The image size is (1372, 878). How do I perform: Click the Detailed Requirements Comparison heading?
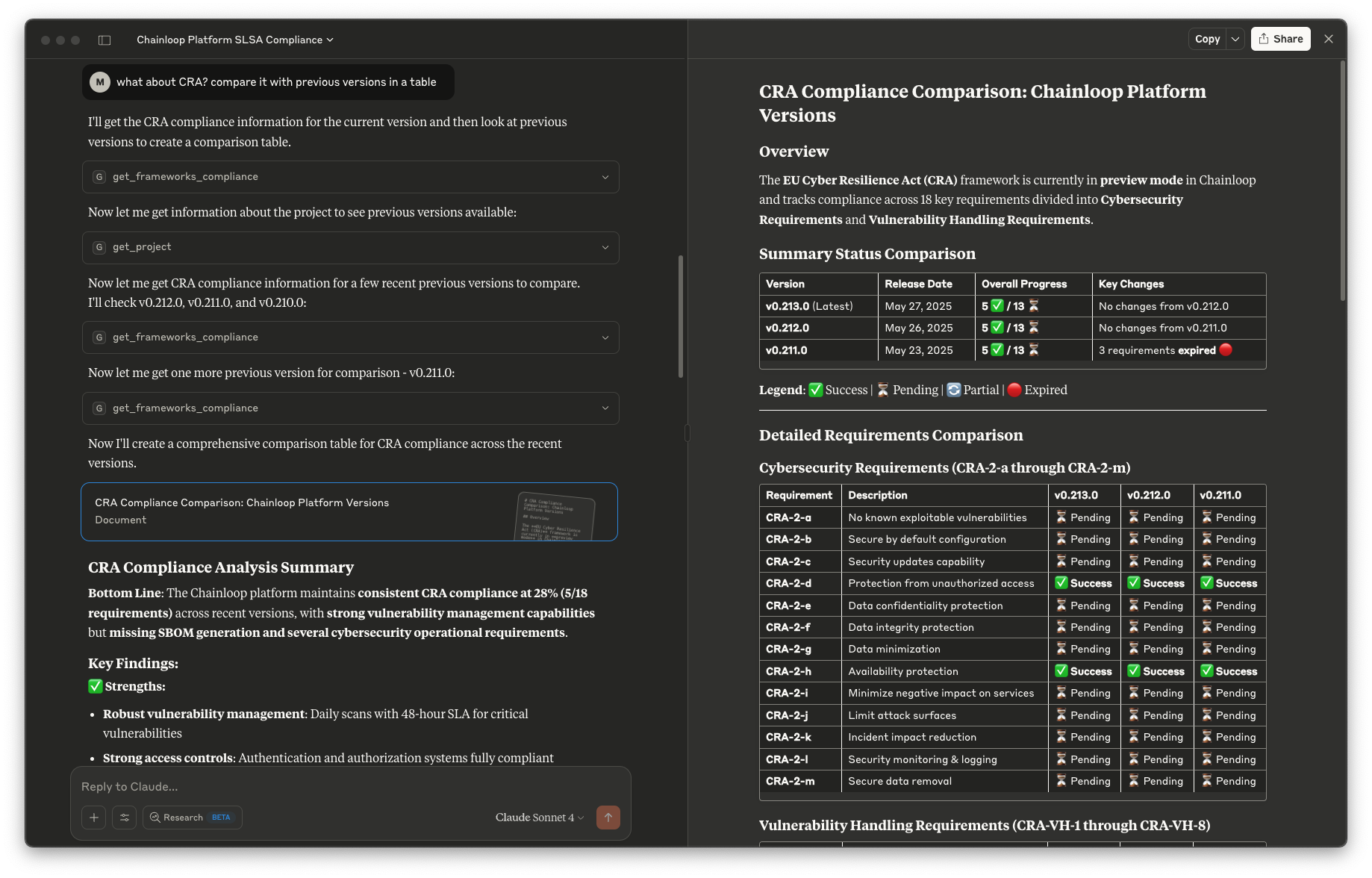[x=891, y=435]
